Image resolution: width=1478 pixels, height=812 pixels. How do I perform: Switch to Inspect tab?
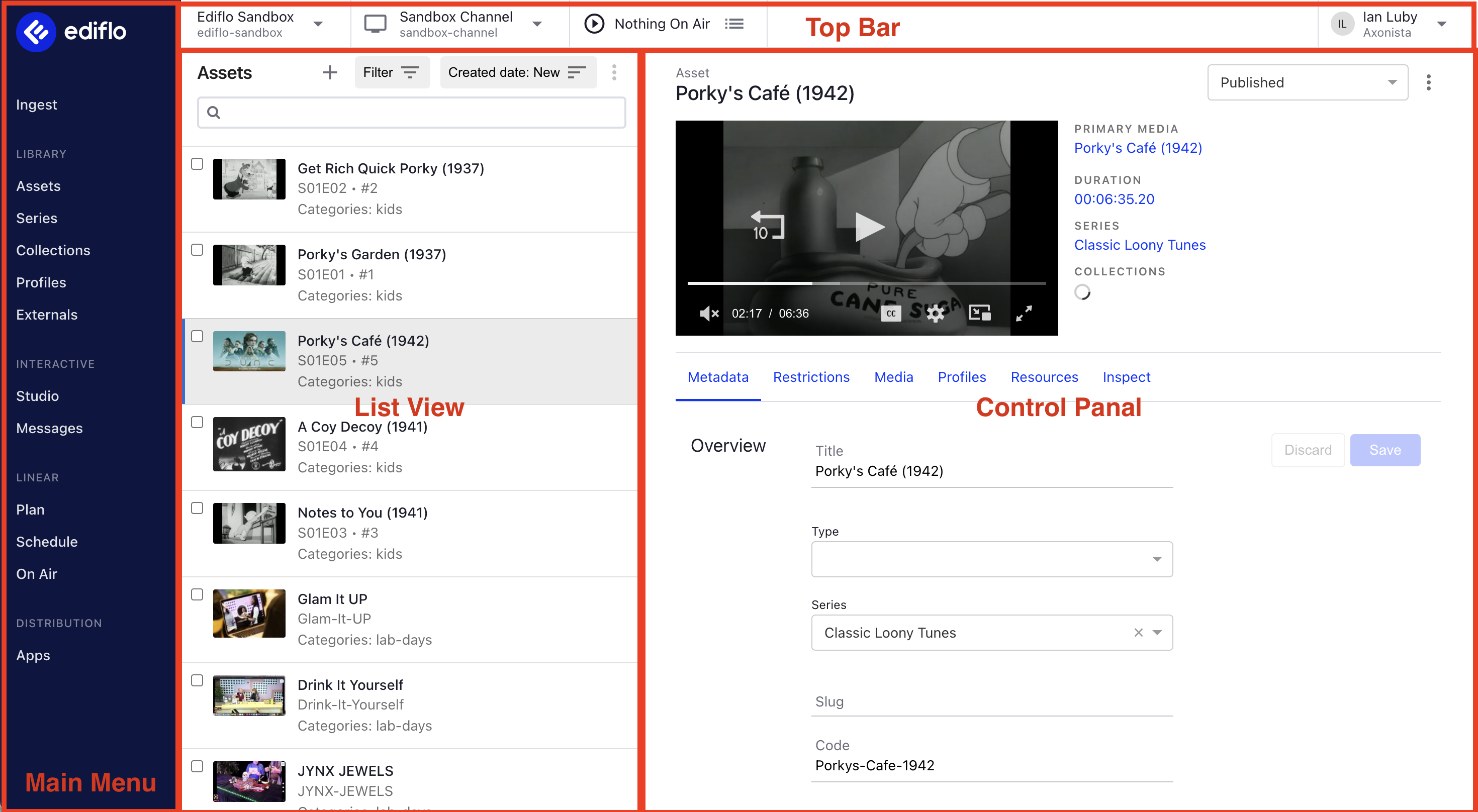(1126, 377)
